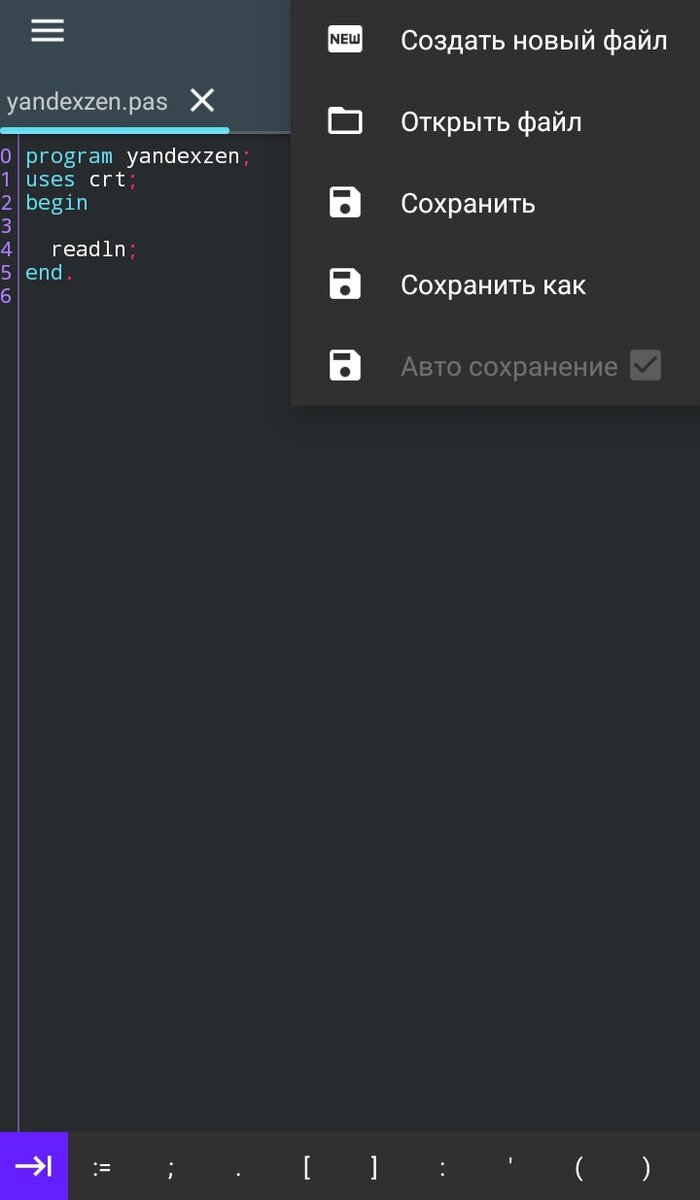Insert a semicolon from the symbol bar
Screen dimensions: 700x1200
click(170, 1167)
